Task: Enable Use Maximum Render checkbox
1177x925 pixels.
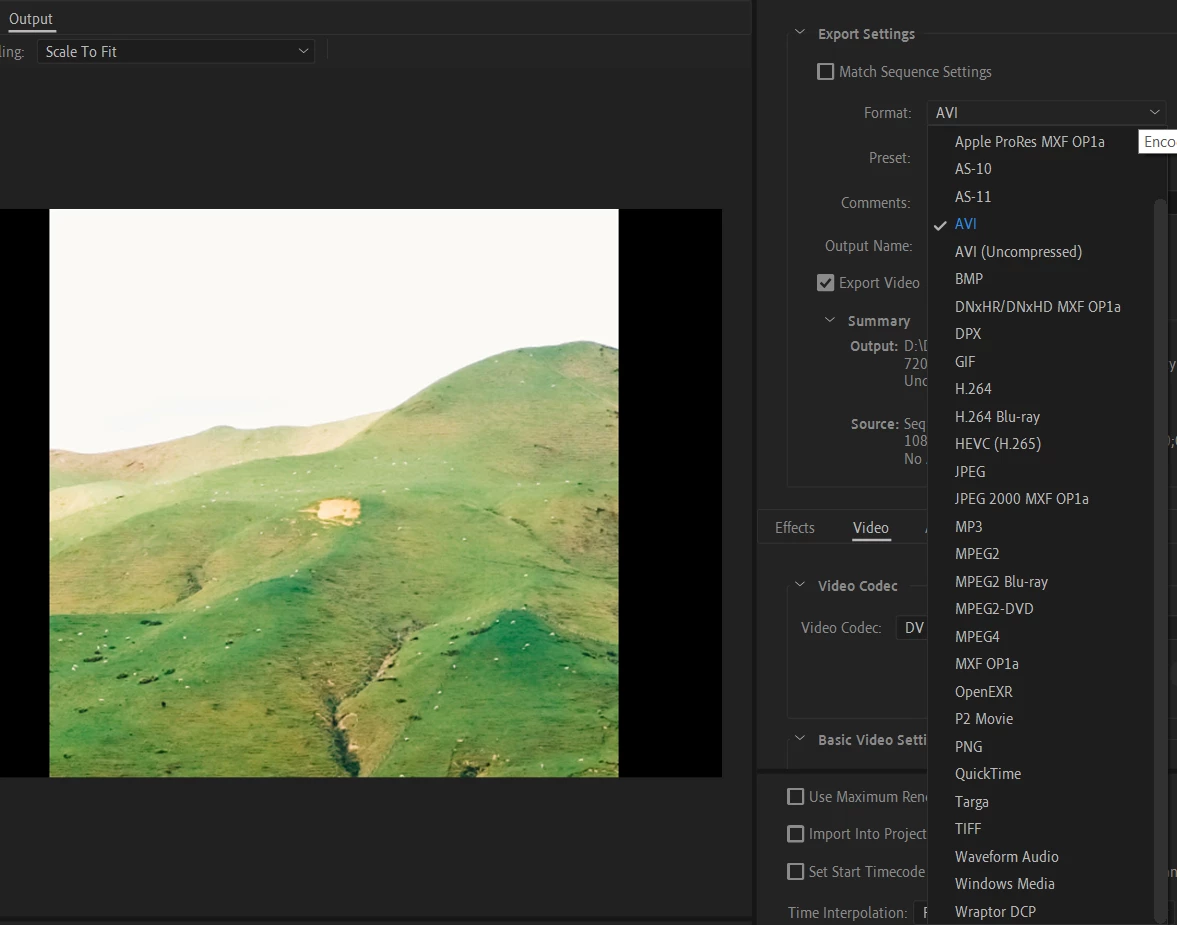Action: 795,797
